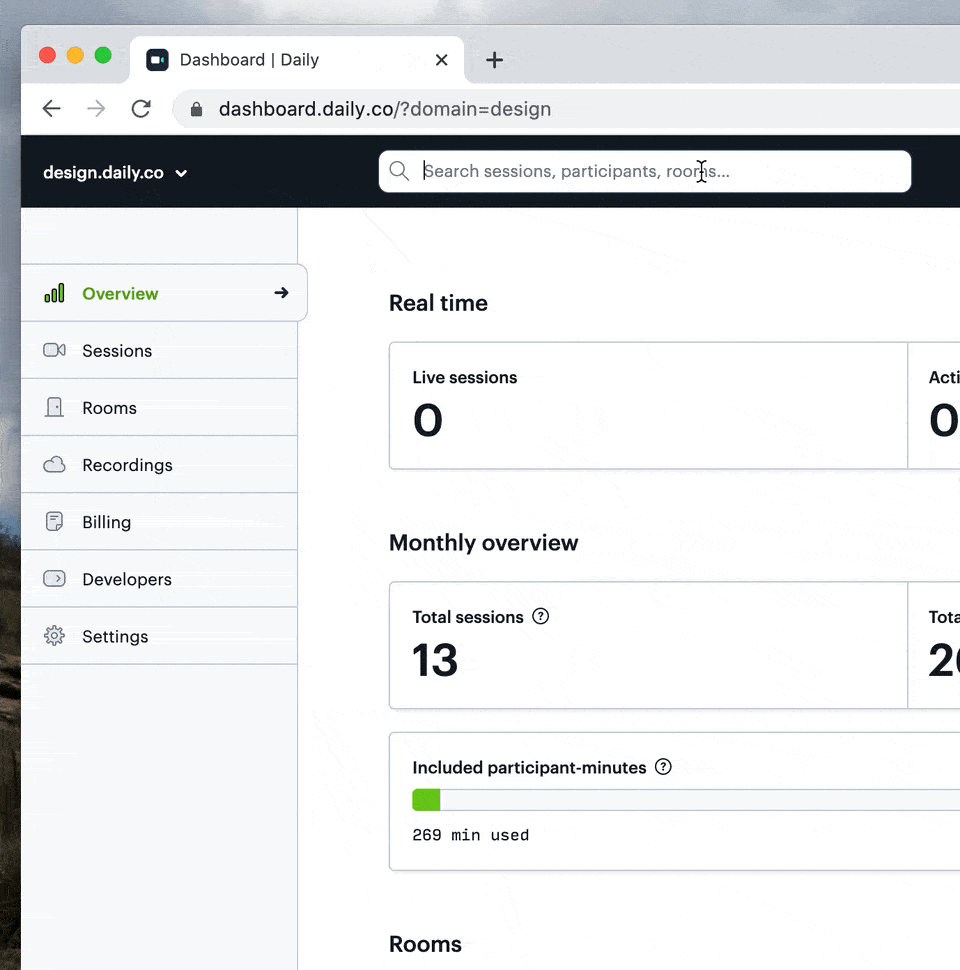This screenshot has height=970, width=960.
Task: Click the Total sessions value 13
Action: [x=435, y=660]
